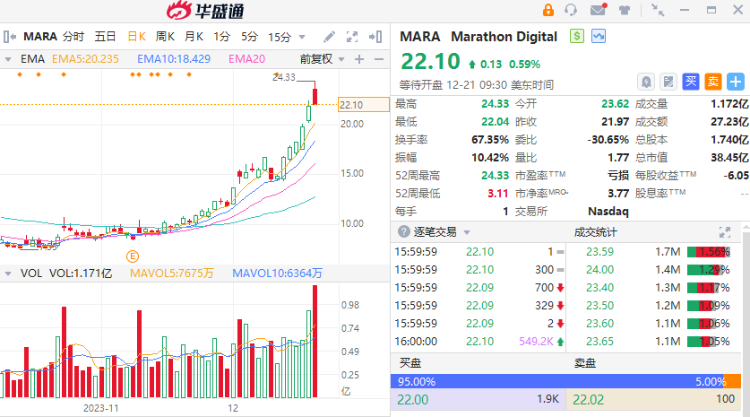750x417 pixels.
Task: Expand the trade panel fullscreen icon
Action: (x=725, y=232)
